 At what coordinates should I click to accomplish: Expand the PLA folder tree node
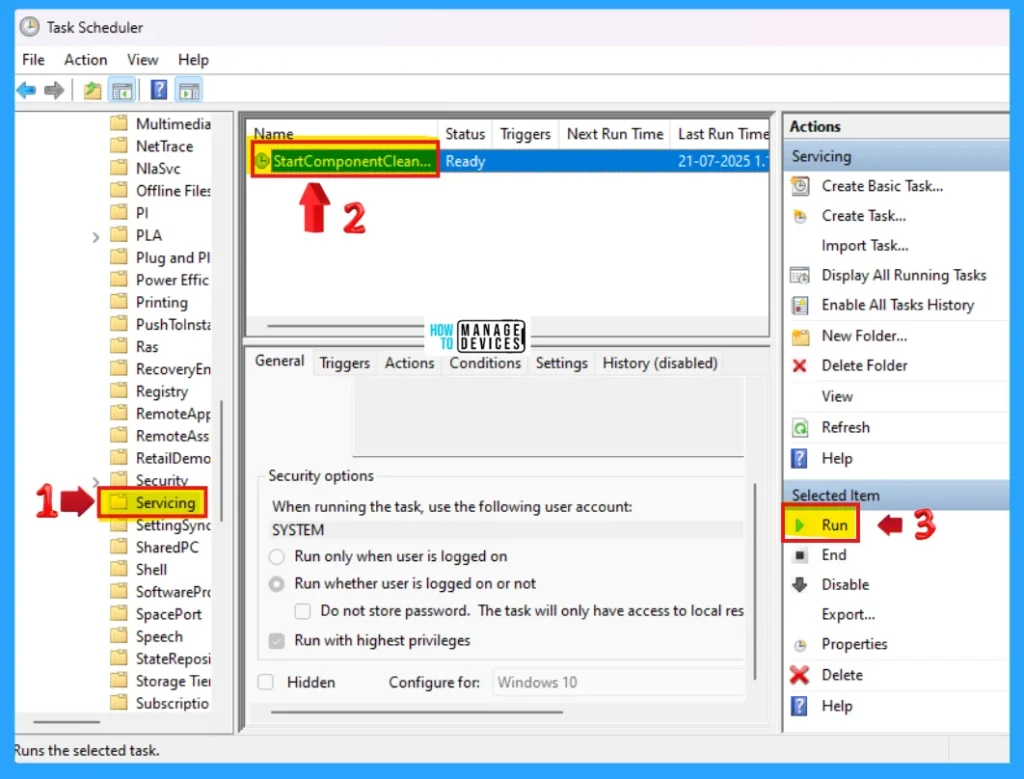[x=96, y=236]
